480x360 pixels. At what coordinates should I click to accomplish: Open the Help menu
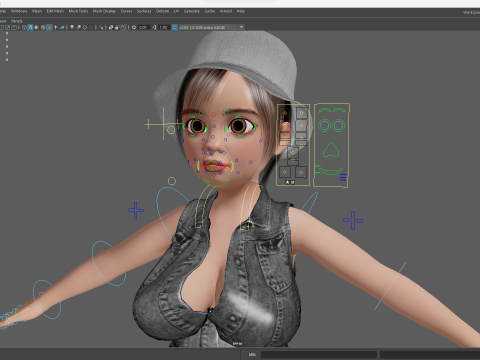(241, 11)
